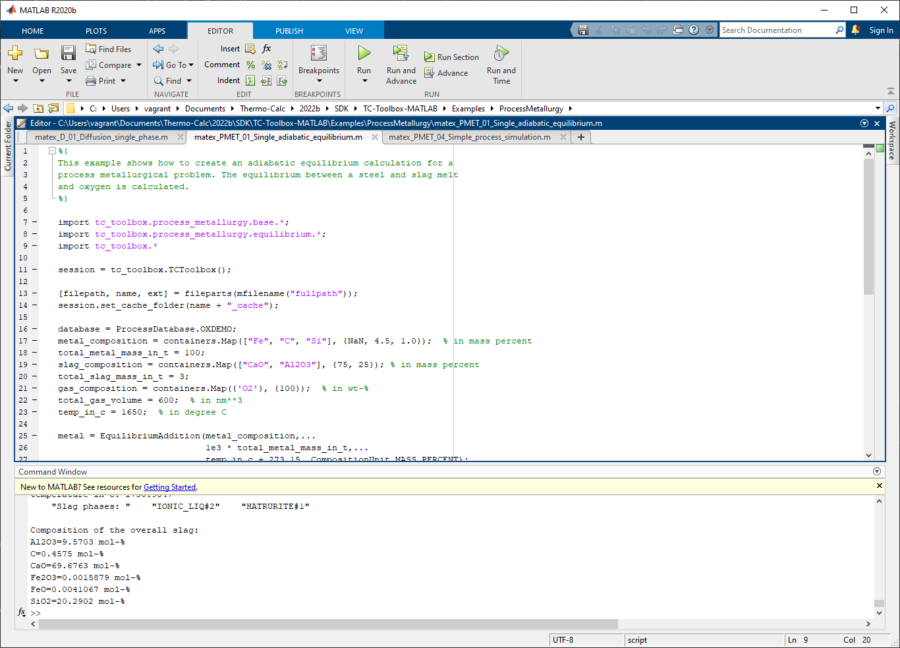Open the matex_PMET_04_Simple_process_simulation.m tab

469,137
